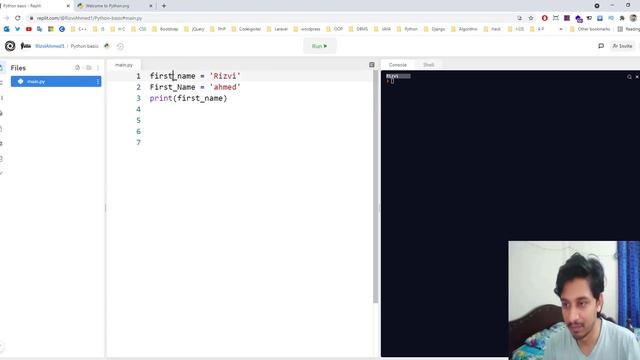This screenshot has width=640, height=360.
Task: Switch to the Shell tab
Action: coord(429,65)
